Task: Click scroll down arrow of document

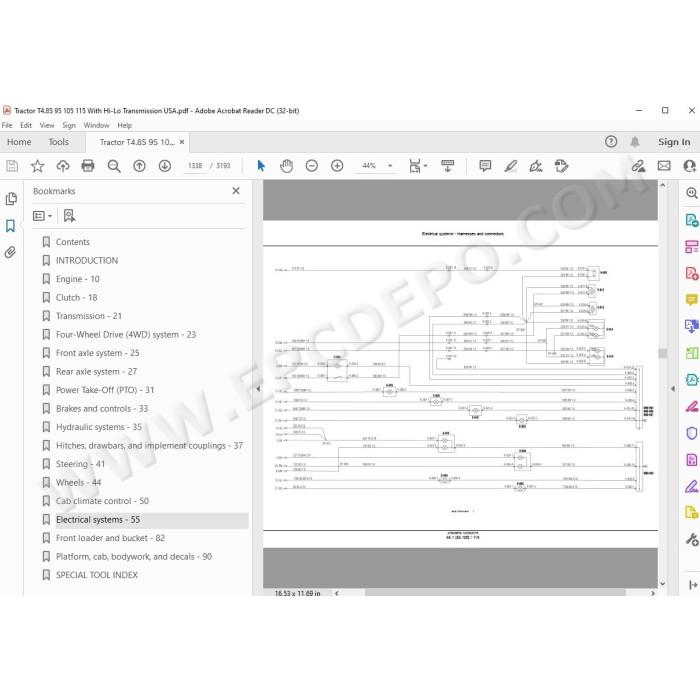Action: click(663, 583)
